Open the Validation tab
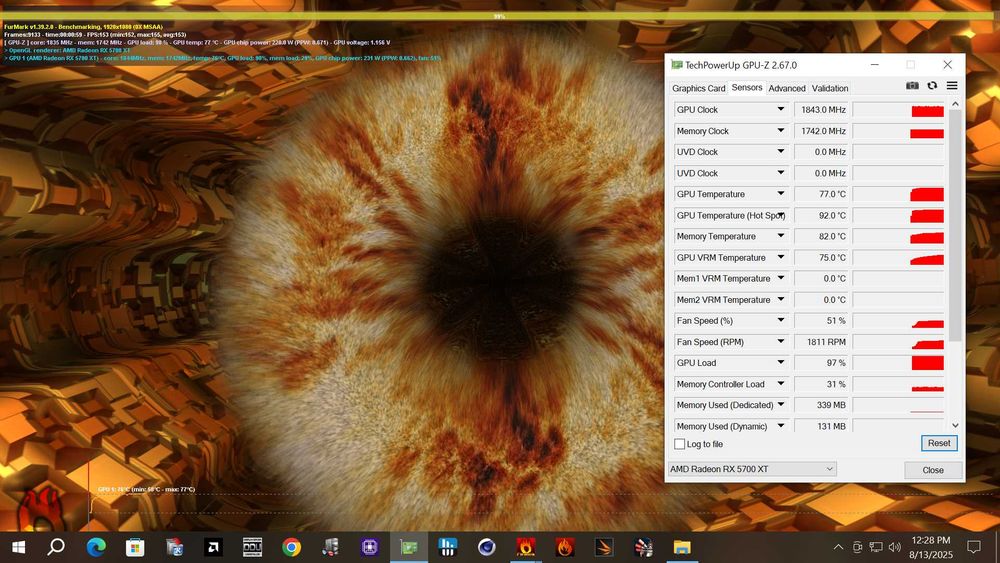The image size is (1000, 563). (830, 88)
